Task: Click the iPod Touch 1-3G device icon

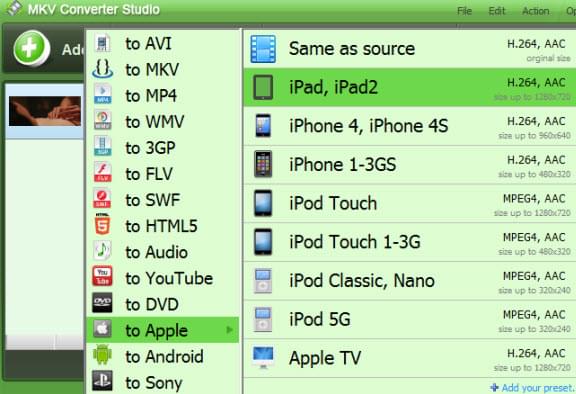Action: point(263,242)
